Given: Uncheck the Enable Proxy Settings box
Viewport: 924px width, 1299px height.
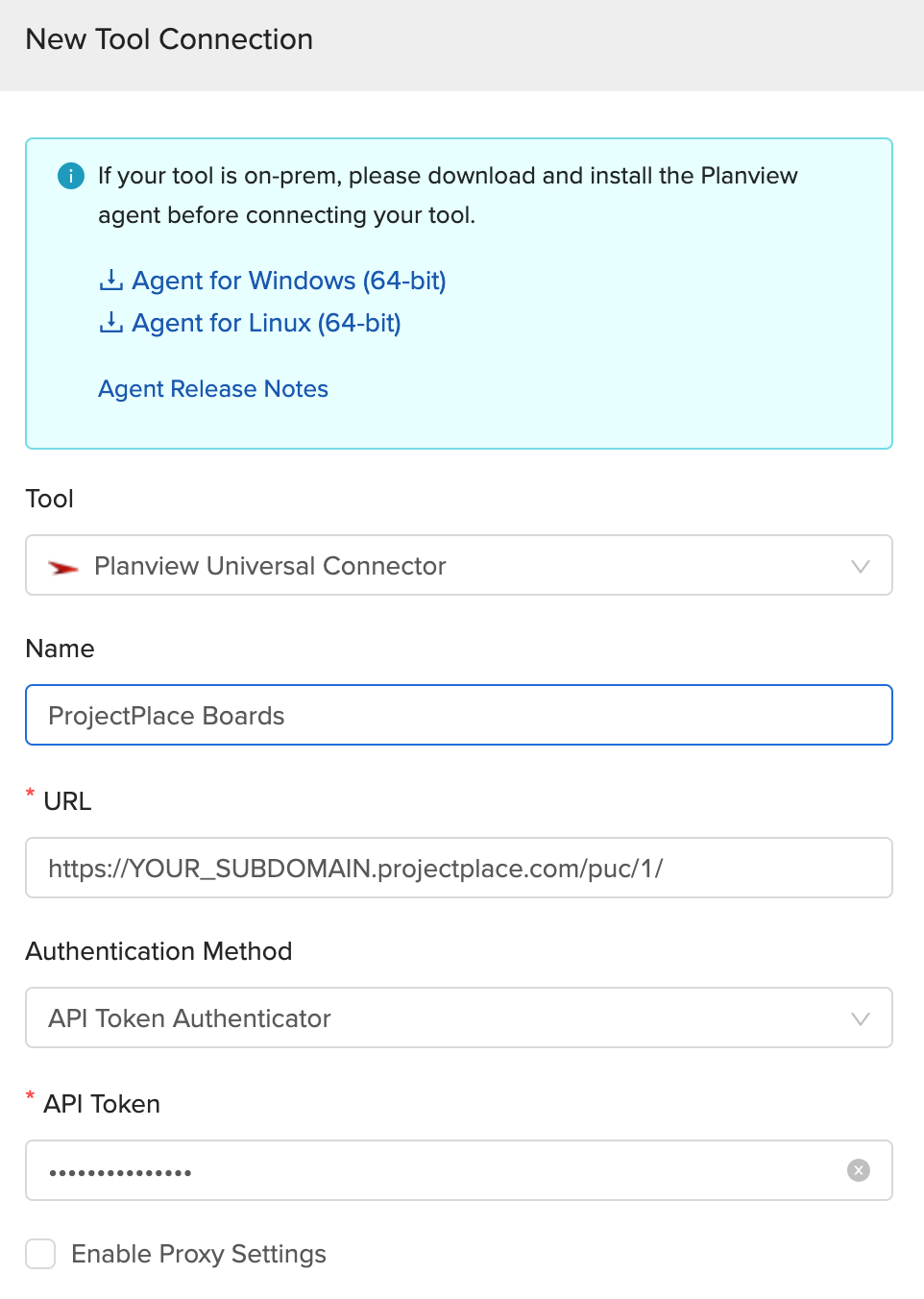Looking at the screenshot, I should (x=40, y=1254).
